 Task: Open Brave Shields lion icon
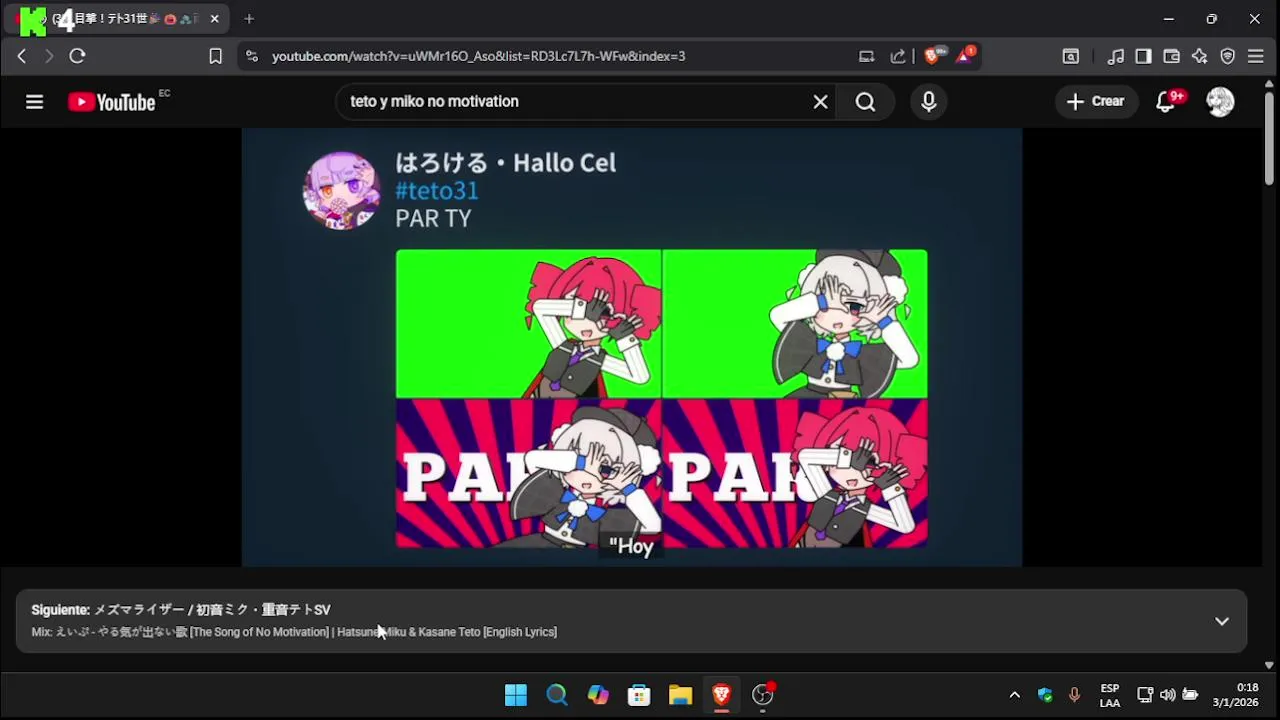click(x=934, y=56)
